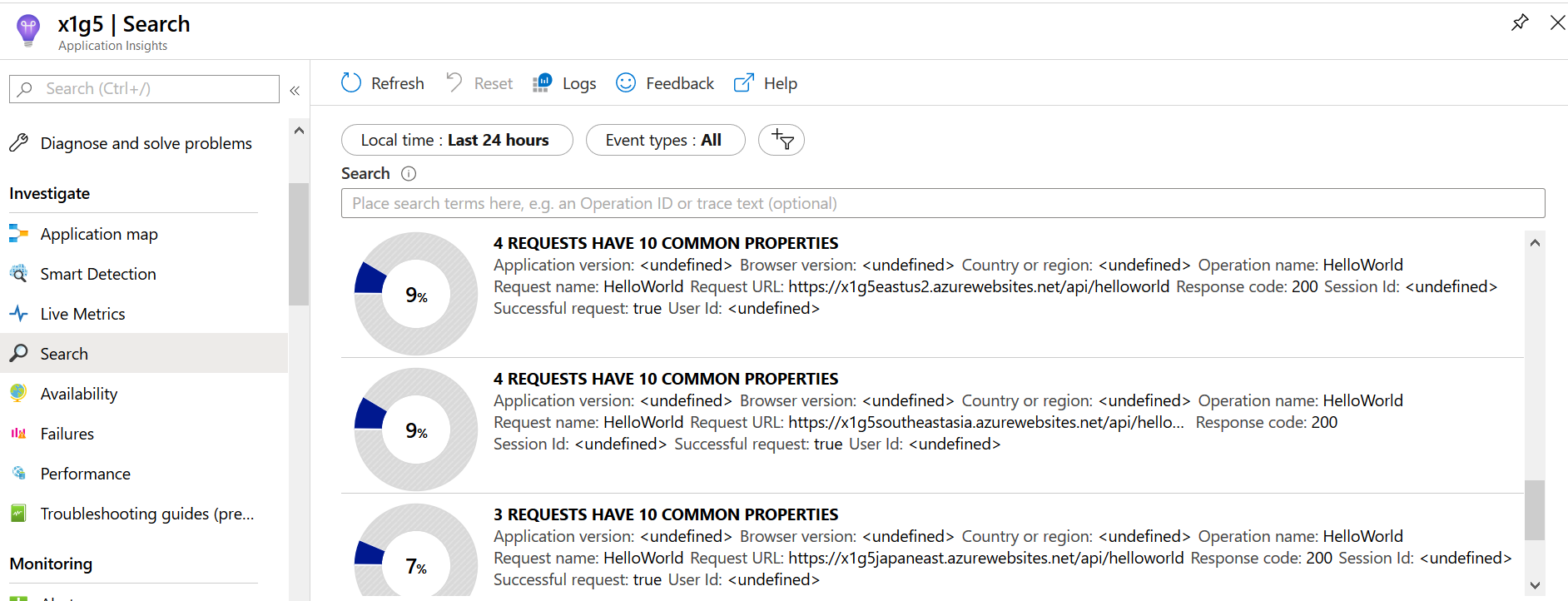This screenshot has width=1568, height=601.
Task: Click the Troubleshooting guides green icon
Action: 19,514
